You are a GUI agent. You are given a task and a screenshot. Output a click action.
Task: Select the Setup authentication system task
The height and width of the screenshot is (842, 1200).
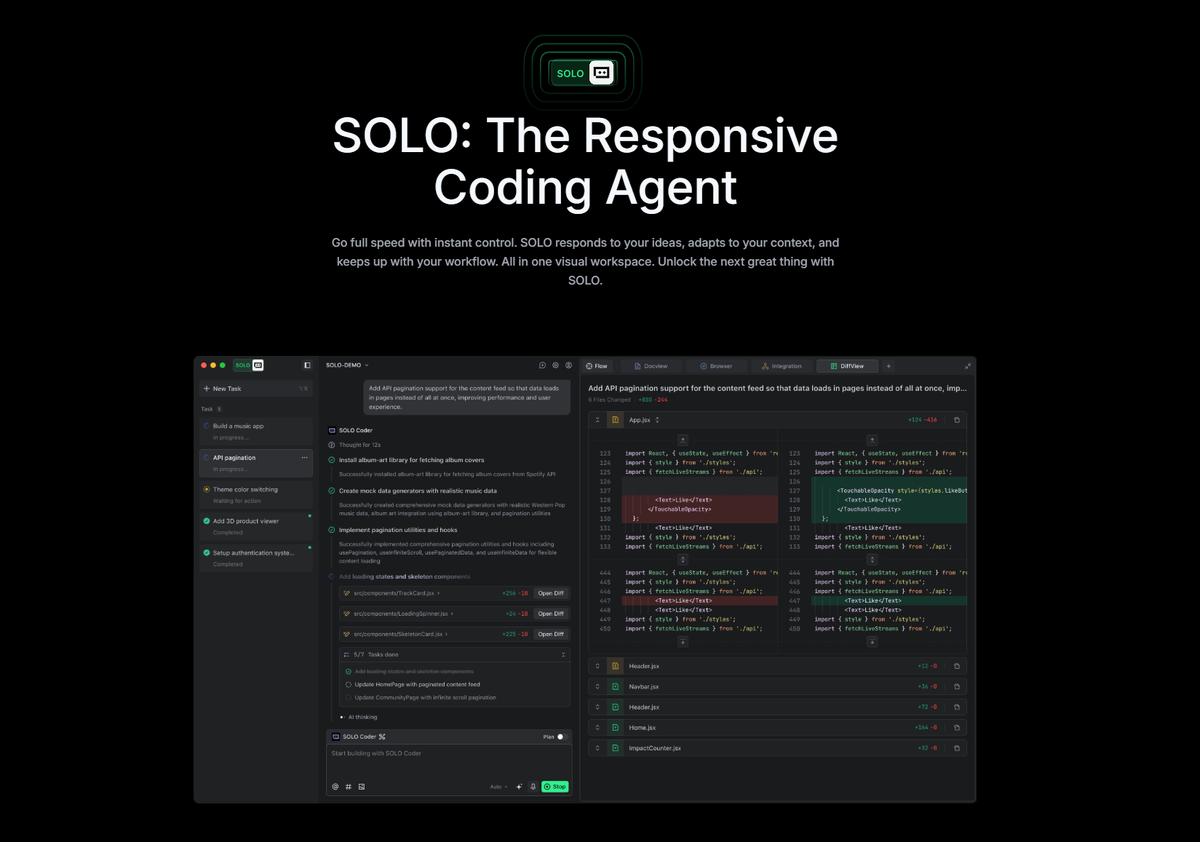(255, 558)
